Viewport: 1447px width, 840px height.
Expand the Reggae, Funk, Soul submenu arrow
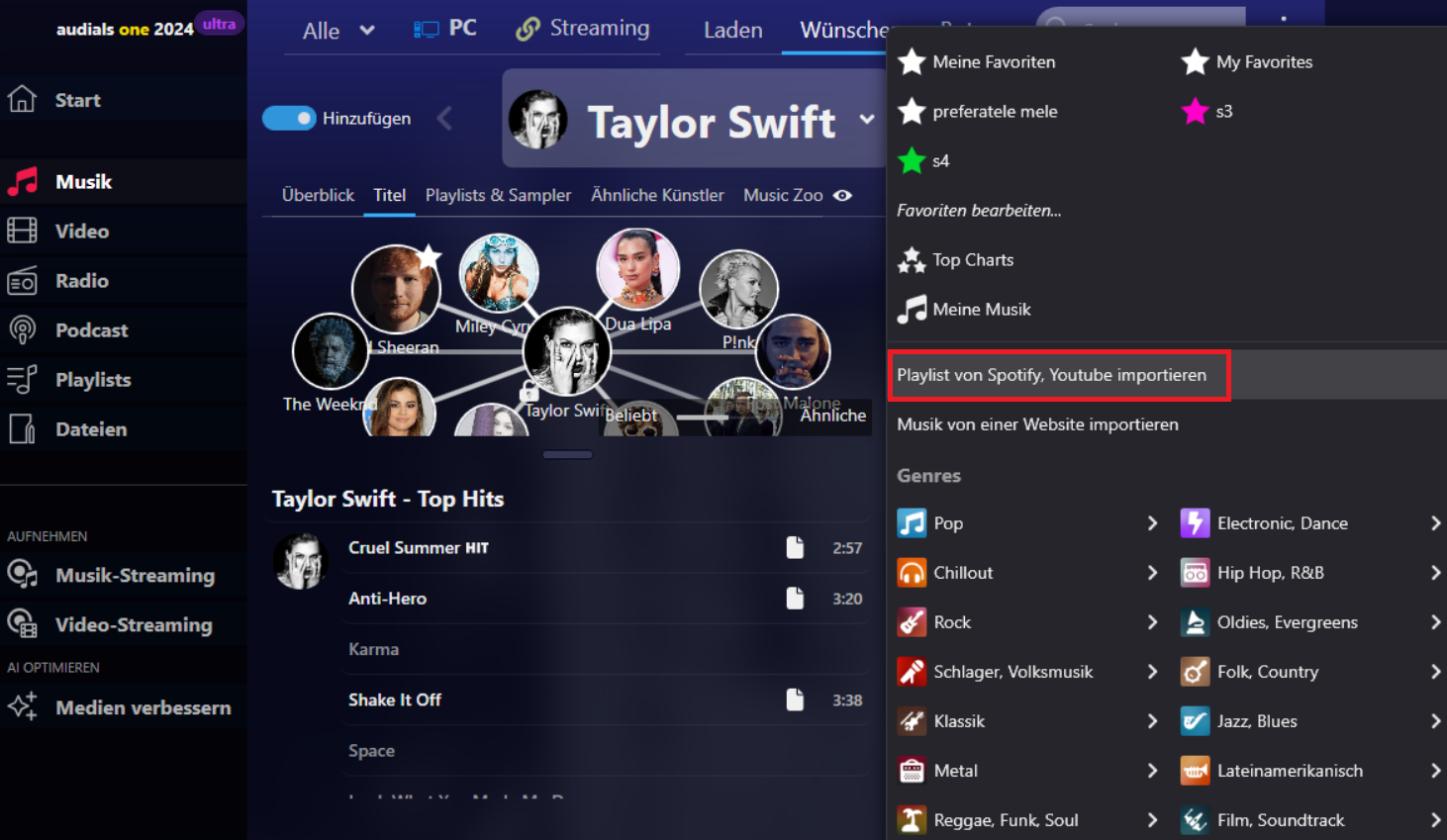(x=1152, y=819)
